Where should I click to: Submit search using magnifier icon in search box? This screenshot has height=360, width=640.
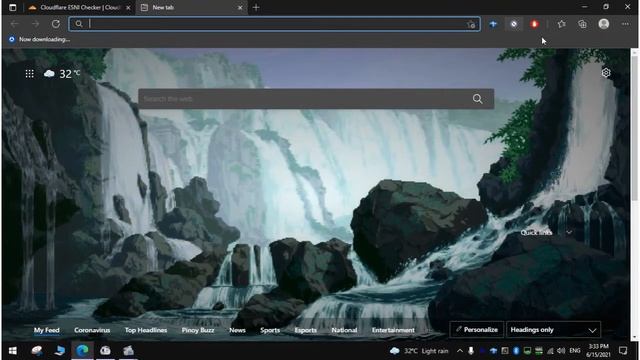[477, 99]
